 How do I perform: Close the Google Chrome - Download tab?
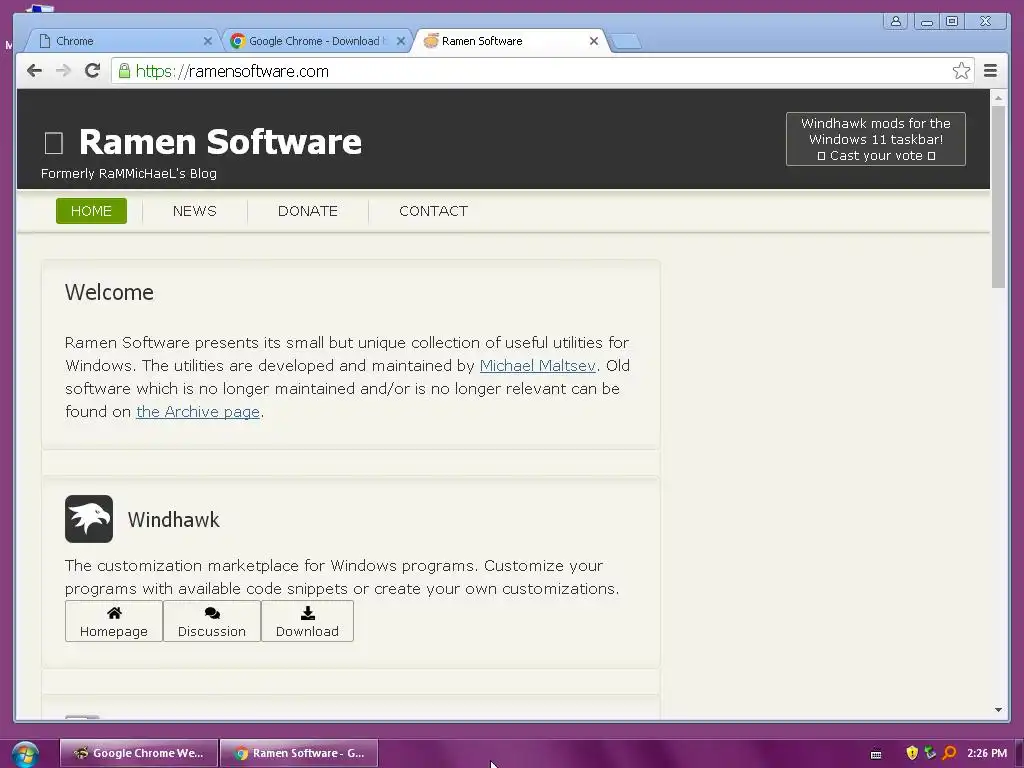point(401,41)
